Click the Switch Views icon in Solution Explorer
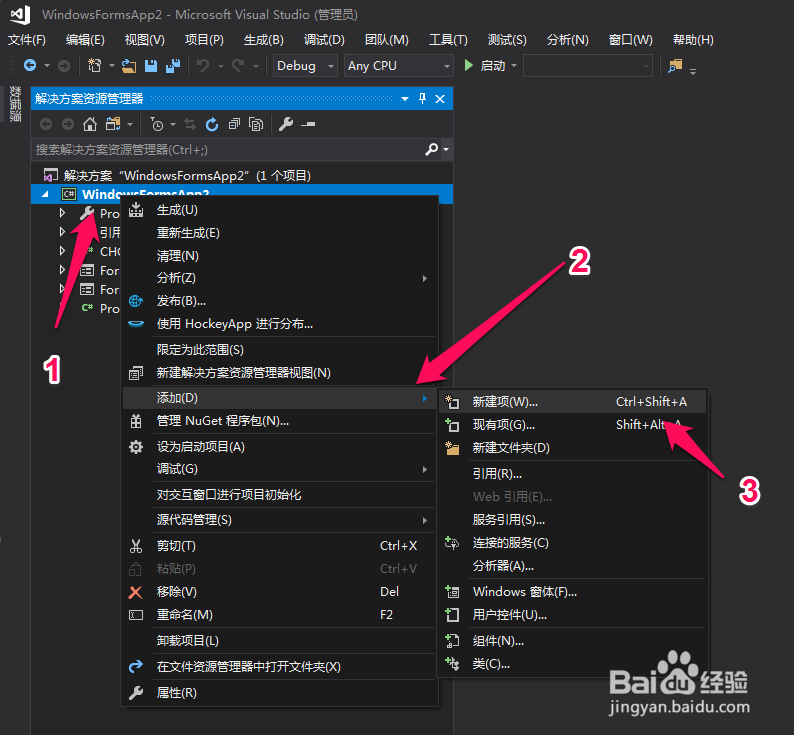 tap(113, 124)
